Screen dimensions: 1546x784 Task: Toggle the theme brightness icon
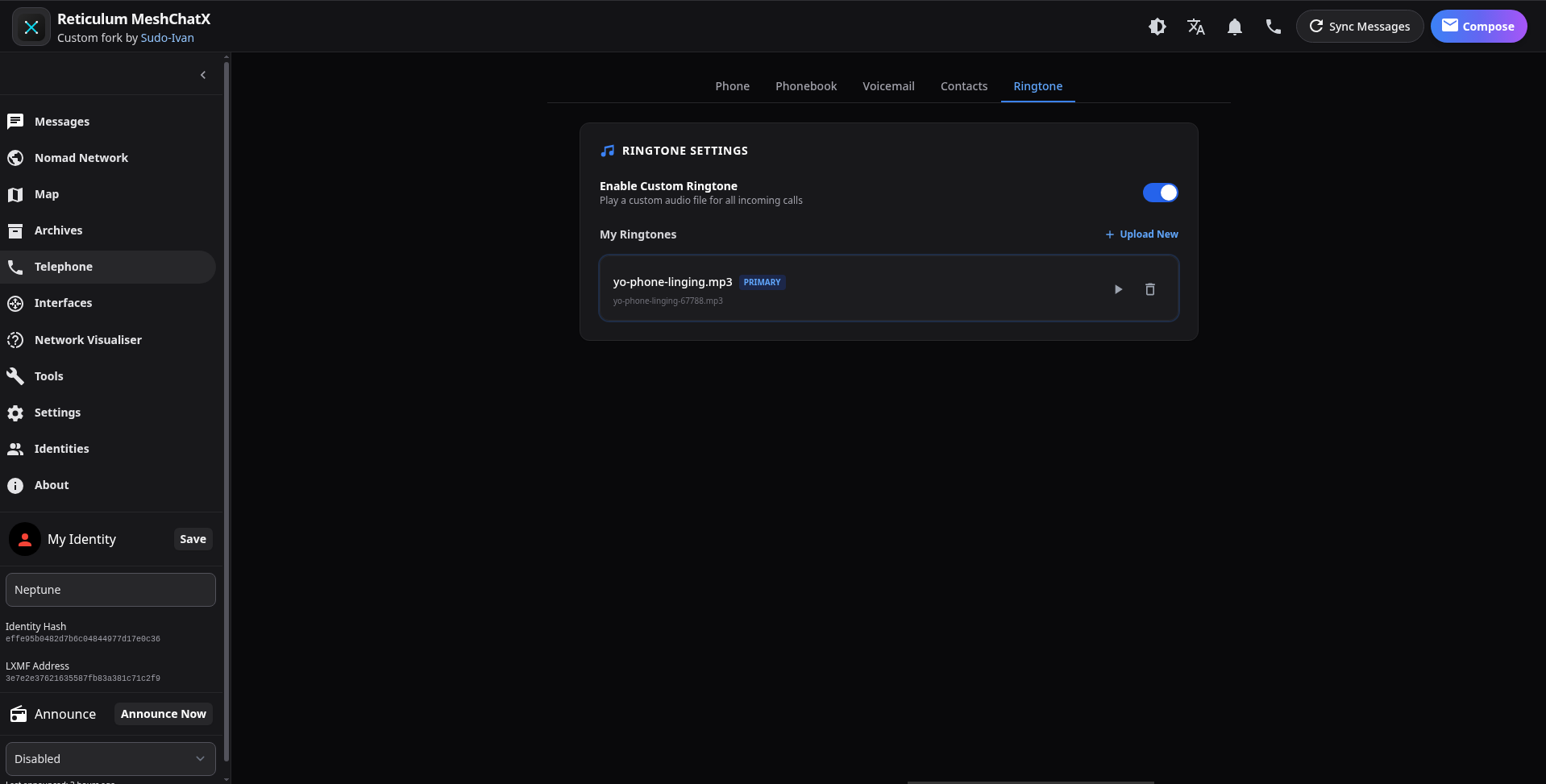coord(1157,27)
